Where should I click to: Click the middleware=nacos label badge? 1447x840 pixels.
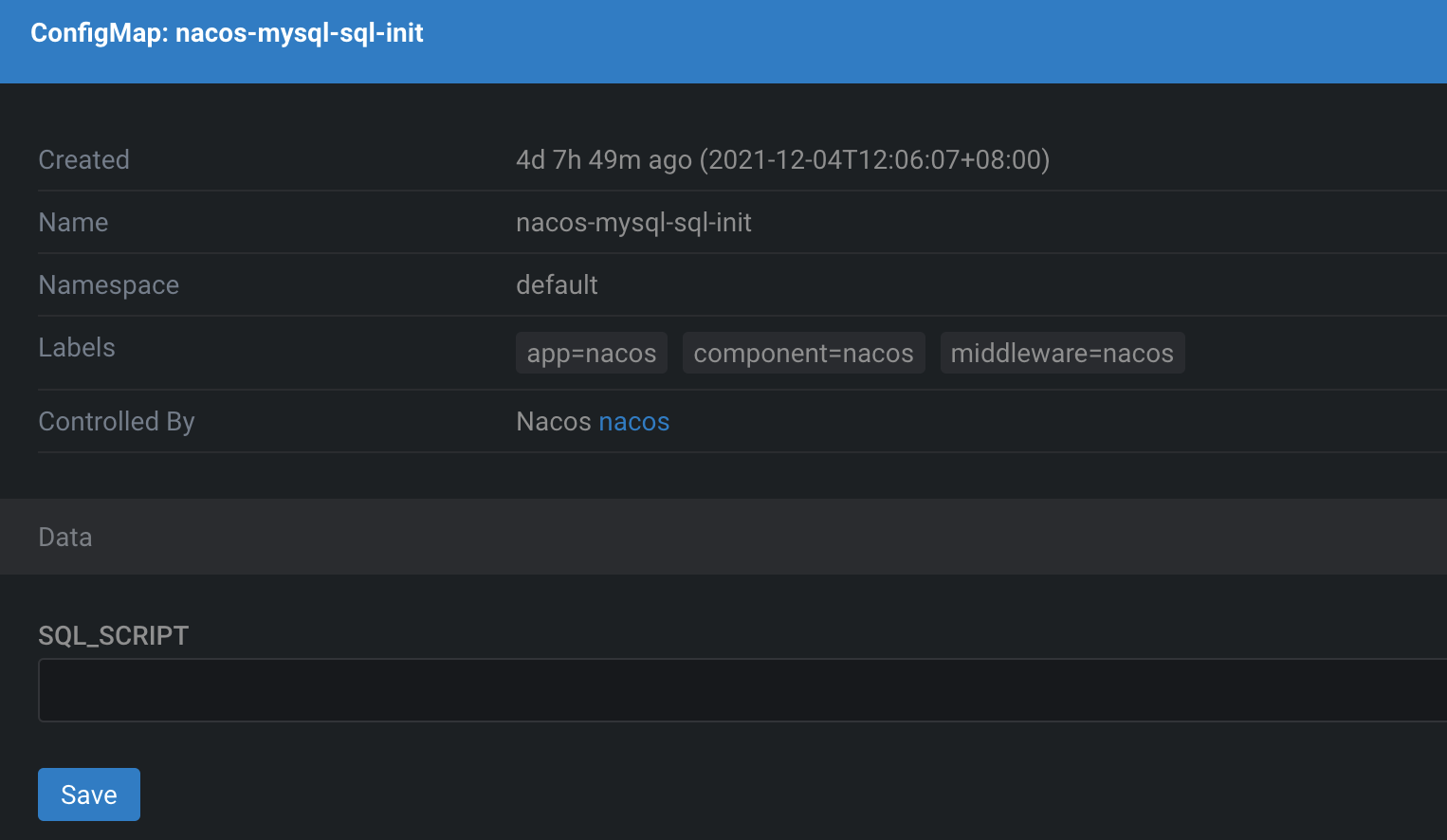[1062, 353]
